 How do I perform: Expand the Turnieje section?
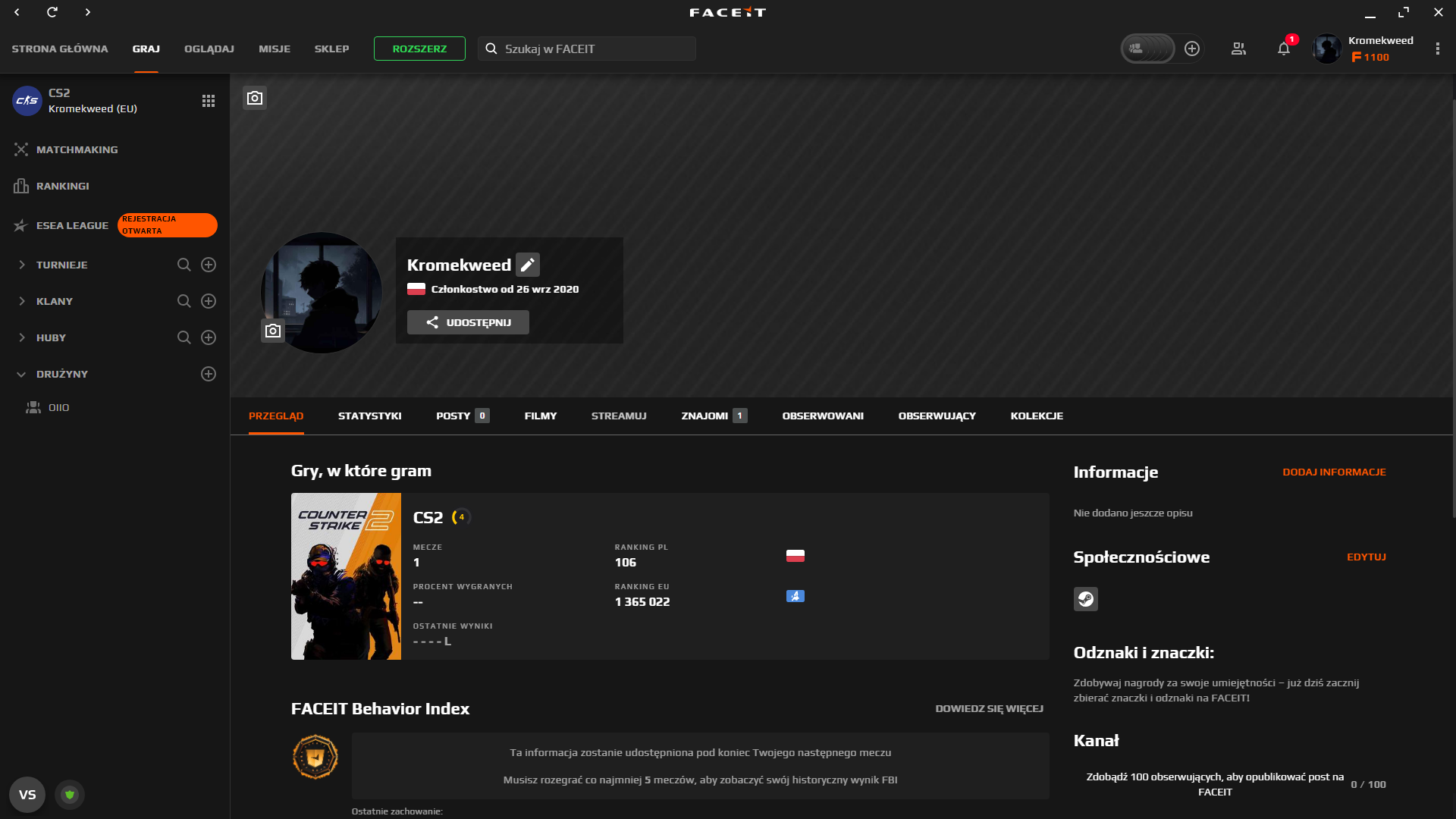[x=21, y=265]
